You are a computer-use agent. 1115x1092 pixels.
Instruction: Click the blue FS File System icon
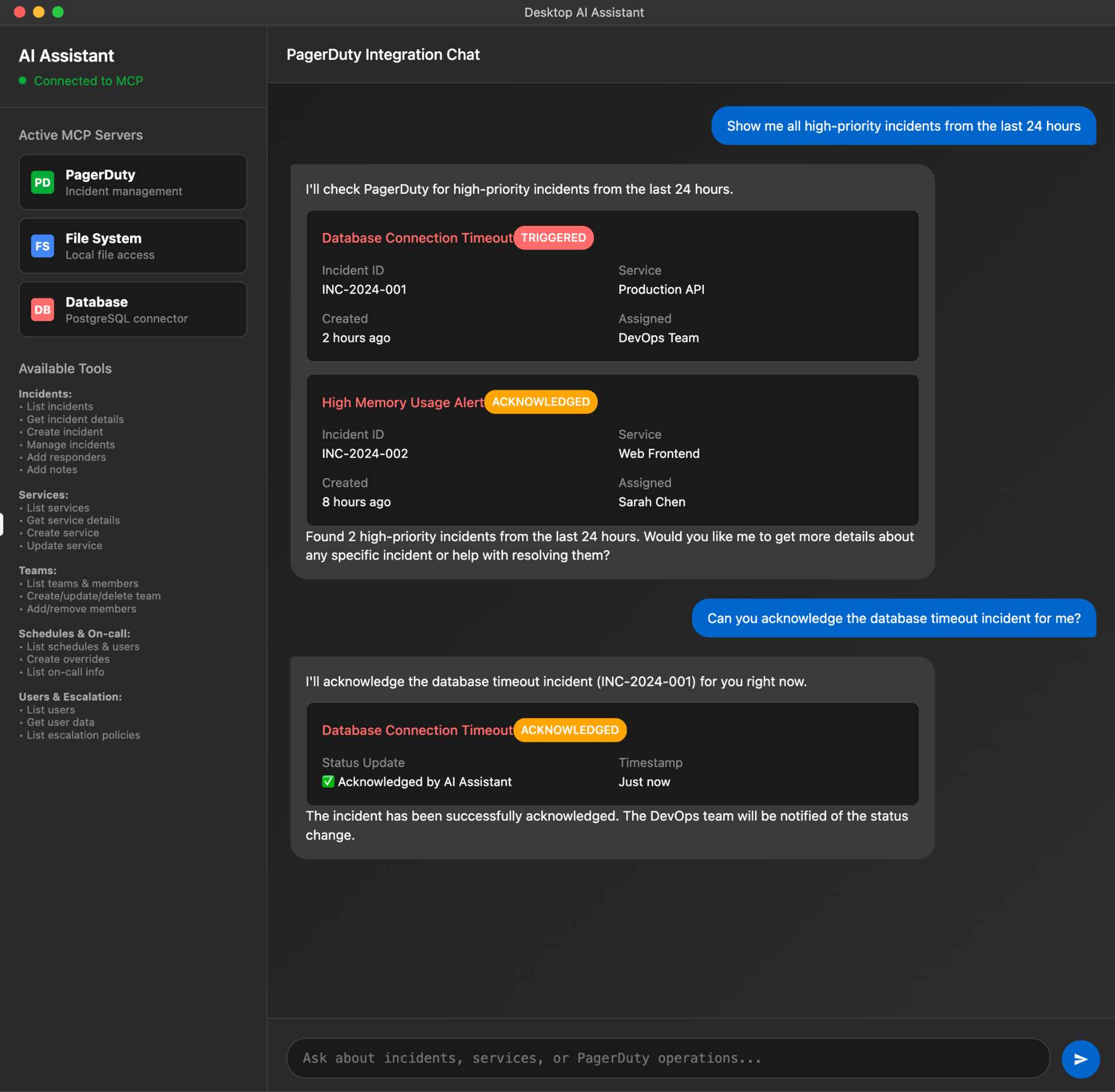[x=42, y=246]
